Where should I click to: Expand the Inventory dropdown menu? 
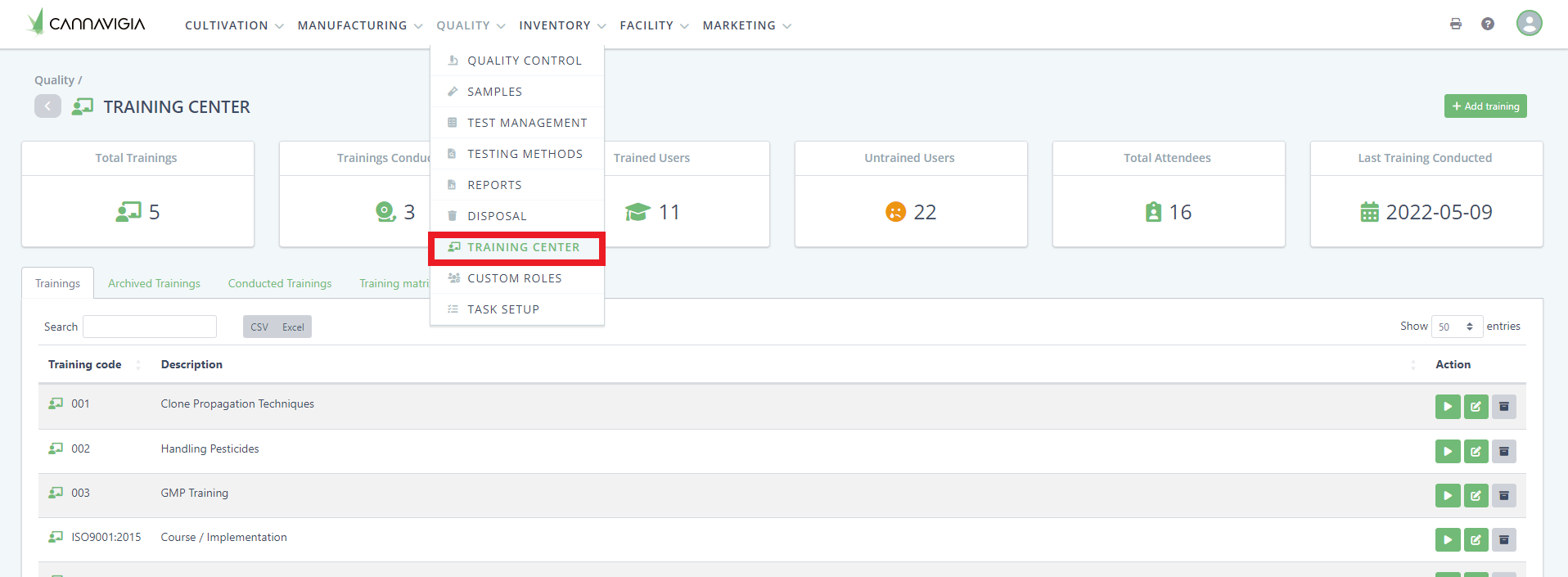pos(562,25)
